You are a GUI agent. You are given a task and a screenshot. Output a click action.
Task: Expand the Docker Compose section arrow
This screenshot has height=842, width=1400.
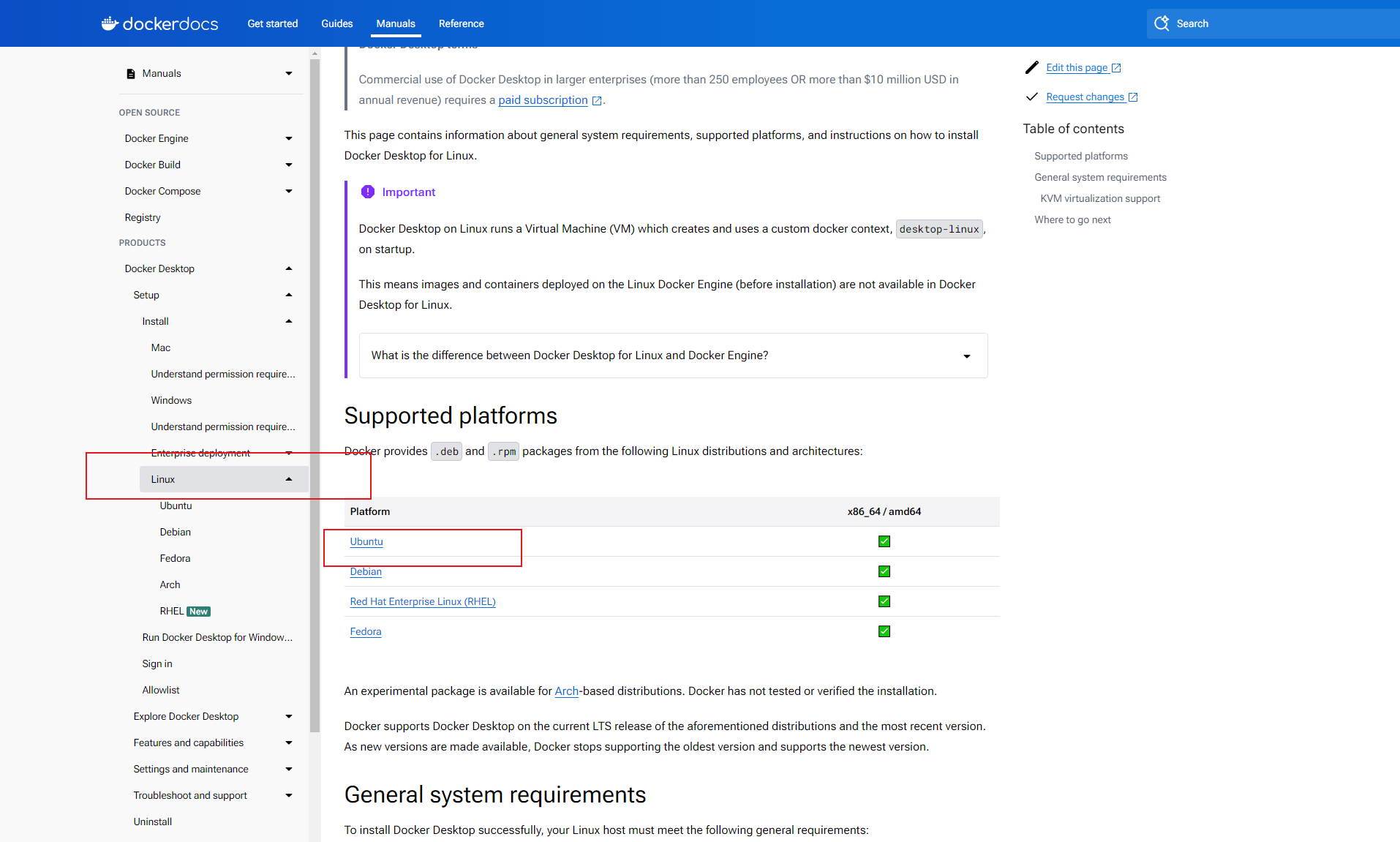coord(289,192)
